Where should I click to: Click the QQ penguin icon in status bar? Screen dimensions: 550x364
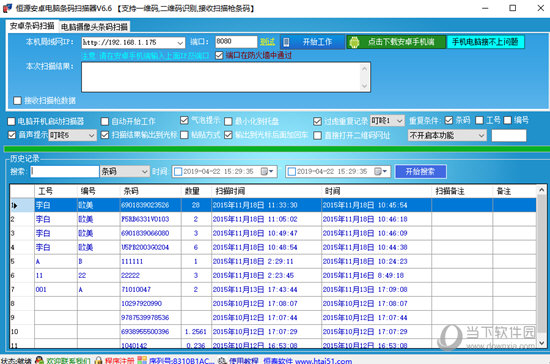pyautogui.click(x=39, y=360)
